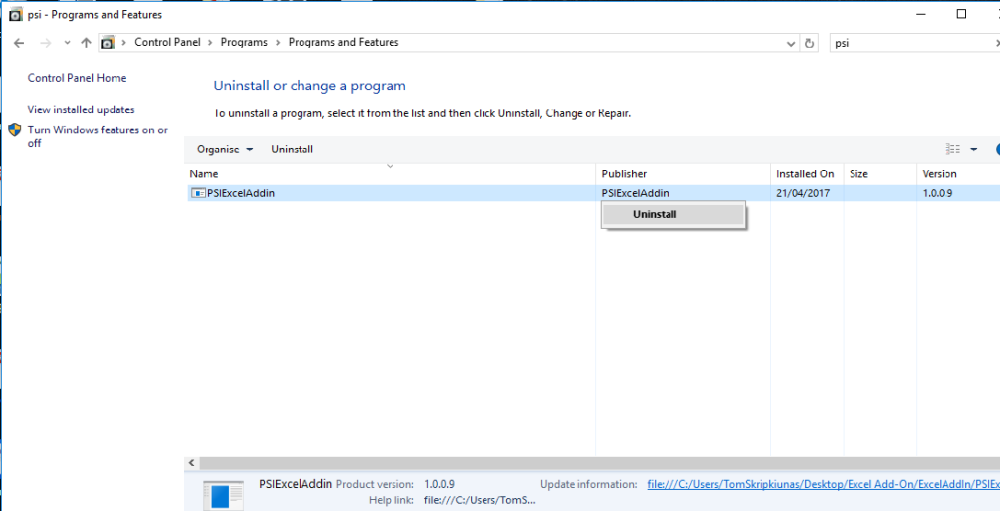Open View installed updates link
This screenshot has height=511, width=1000.
[x=81, y=110]
